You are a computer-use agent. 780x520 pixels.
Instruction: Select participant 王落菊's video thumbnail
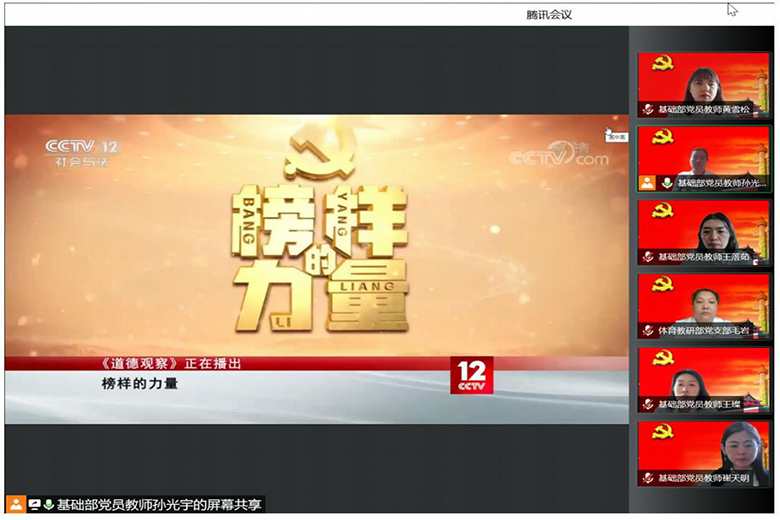pyautogui.click(x=703, y=233)
